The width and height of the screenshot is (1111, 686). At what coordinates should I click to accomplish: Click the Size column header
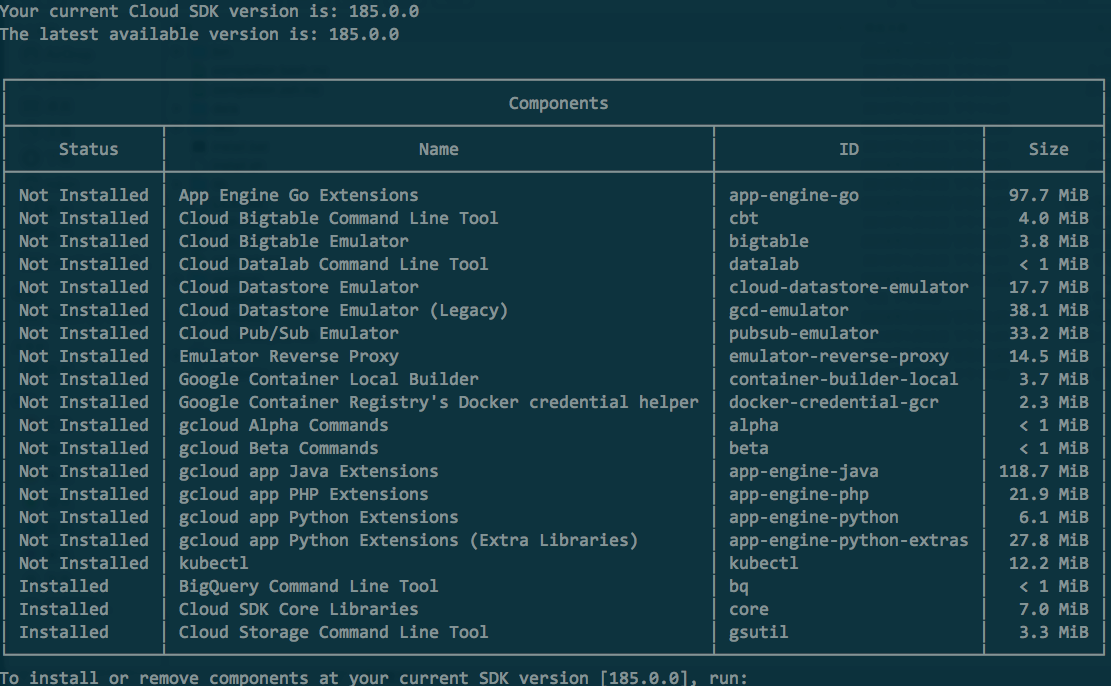click(x=1048, y=149)
